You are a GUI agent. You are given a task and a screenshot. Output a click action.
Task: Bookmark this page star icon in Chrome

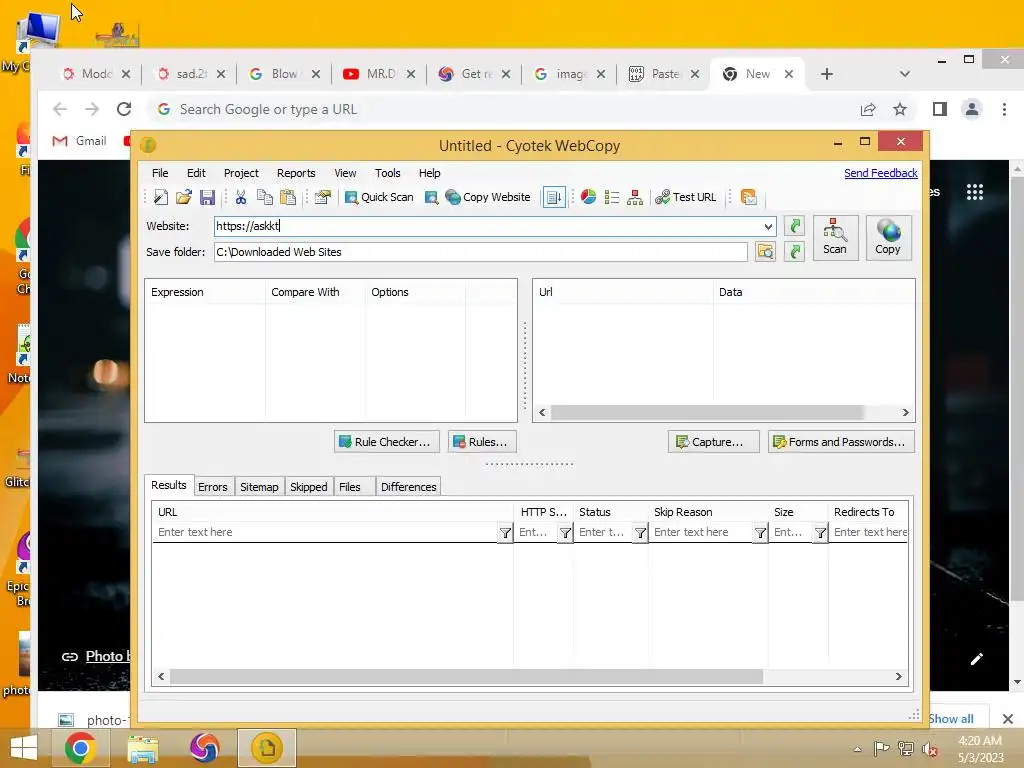click(x=900, y=109)
